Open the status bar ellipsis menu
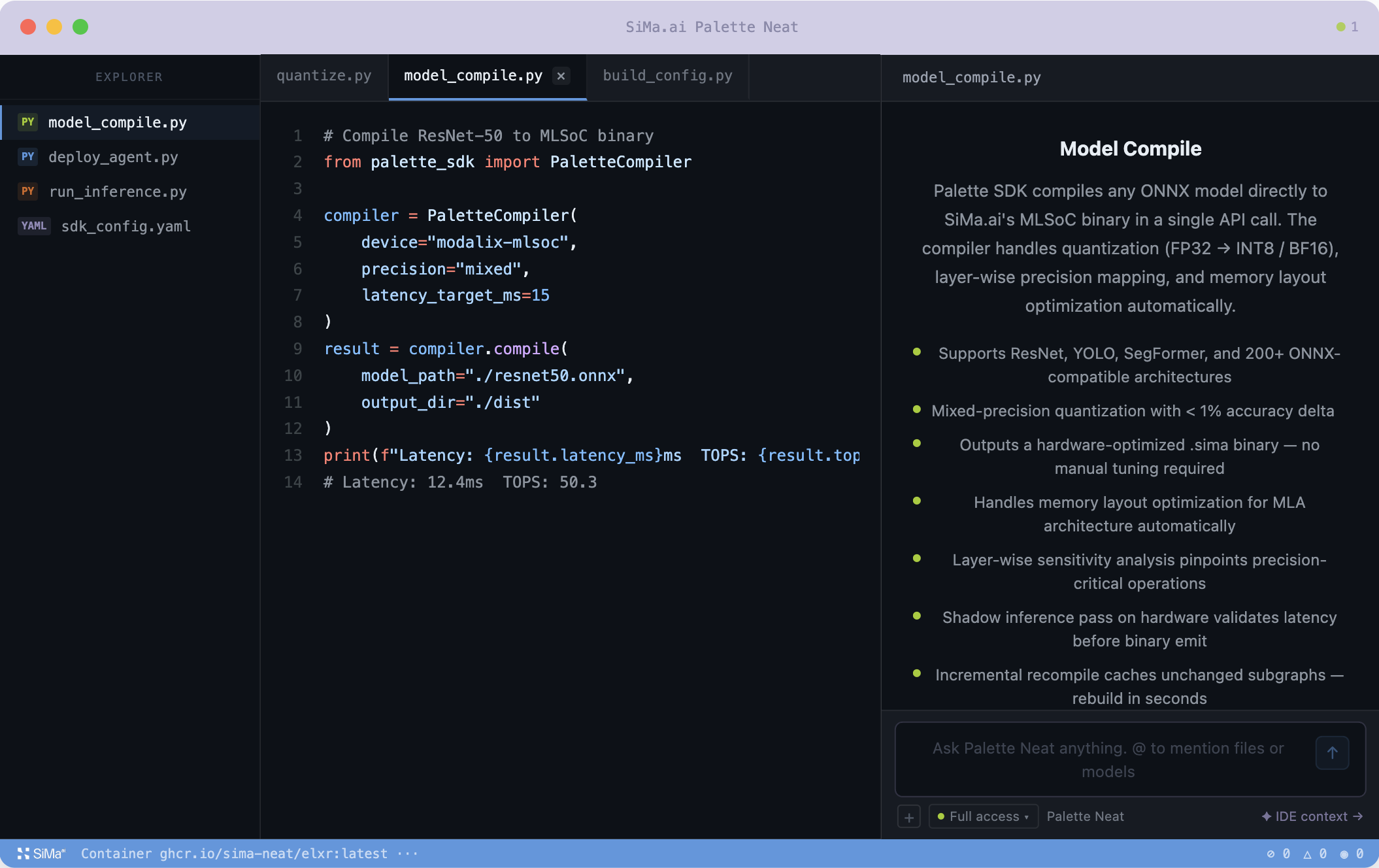This screenshot has height=868, width=1379. click(407, 854)
